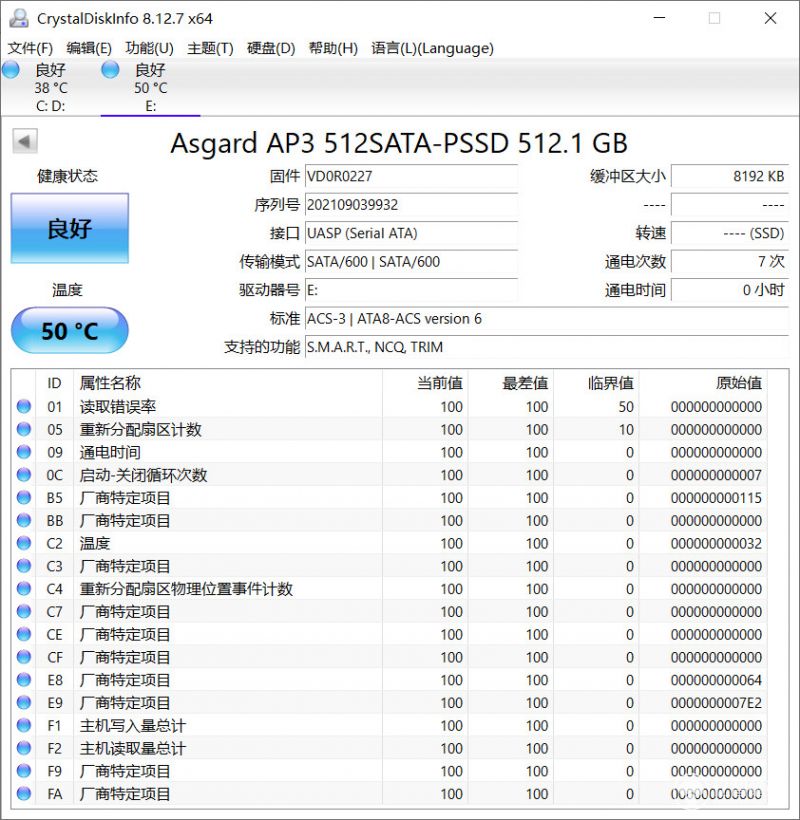Click the power on count field 7 次
This screenshot has height=820, width=800.
pyautogui.click(x=729, y=261)
